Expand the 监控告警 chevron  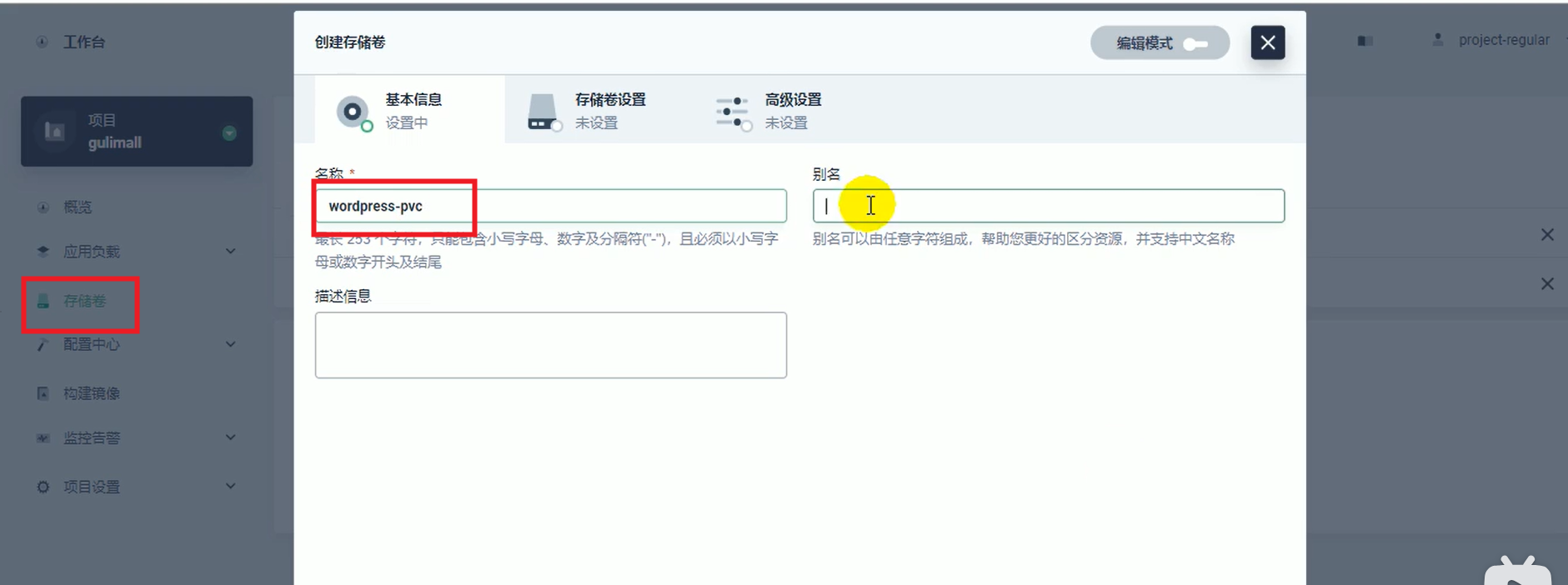coord(231,437)
